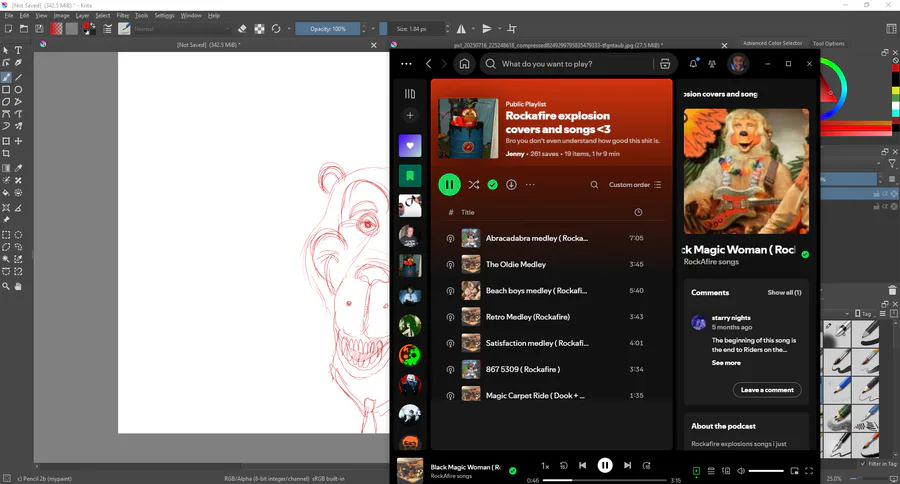Toggle Filter in Tag checkbox in brush presets
Viewport: 900px width, 484px height.
tap(863, 464)
